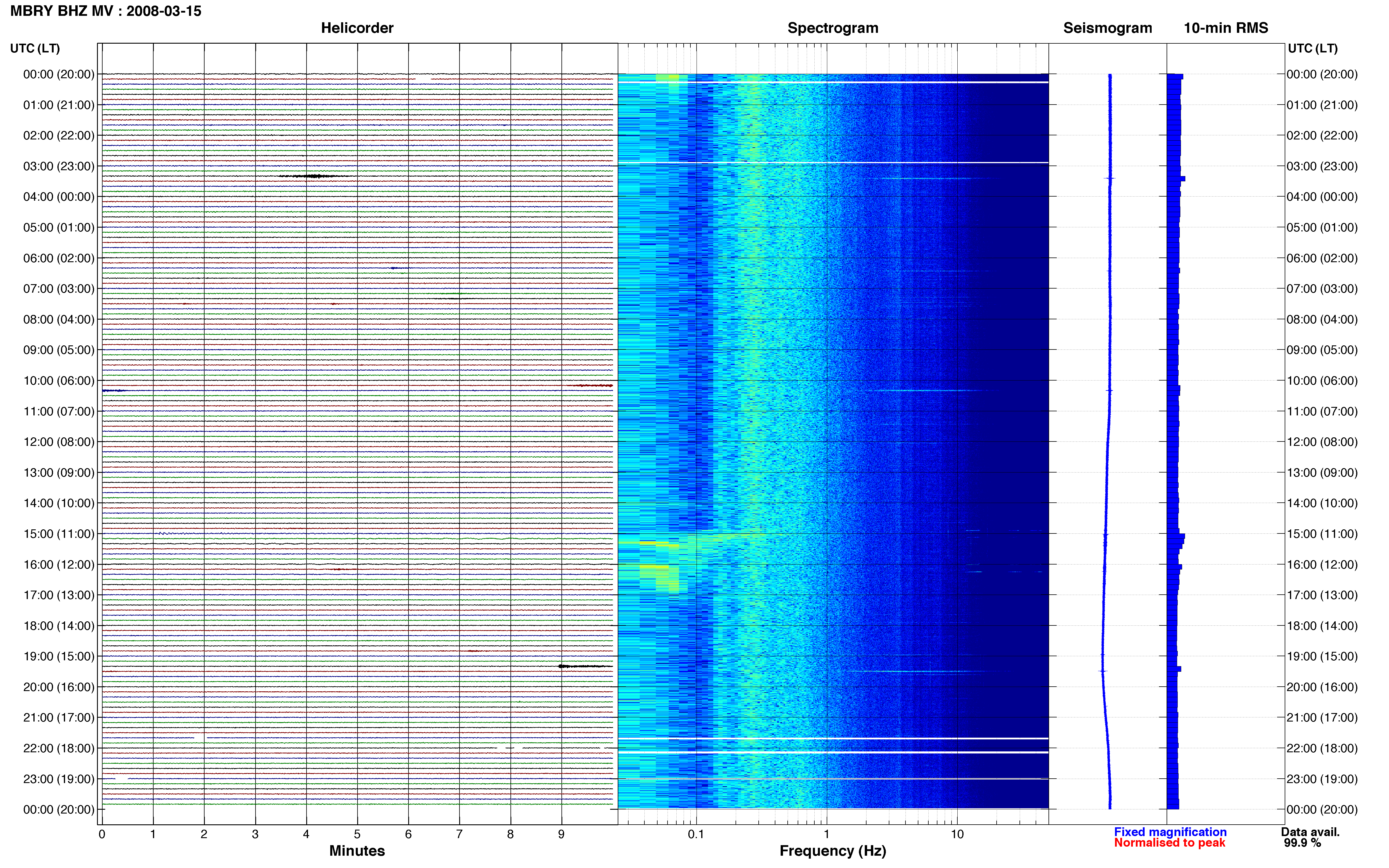Image resolution: width=1389 pixels, height=868 pixels.
Task: Click '05:00 (01:00)' on the left time axis
Action: [x=59, y=227]
